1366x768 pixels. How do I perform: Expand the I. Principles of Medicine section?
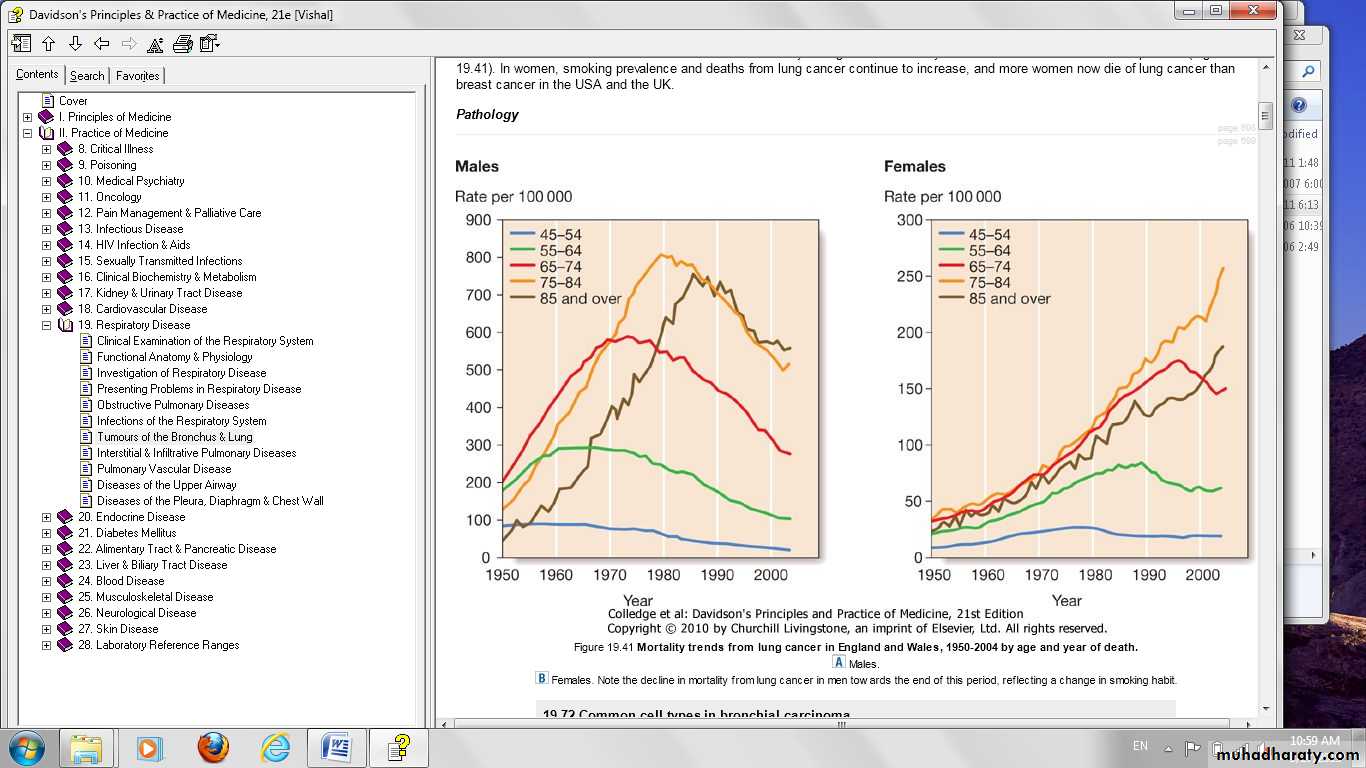[27, 117]
